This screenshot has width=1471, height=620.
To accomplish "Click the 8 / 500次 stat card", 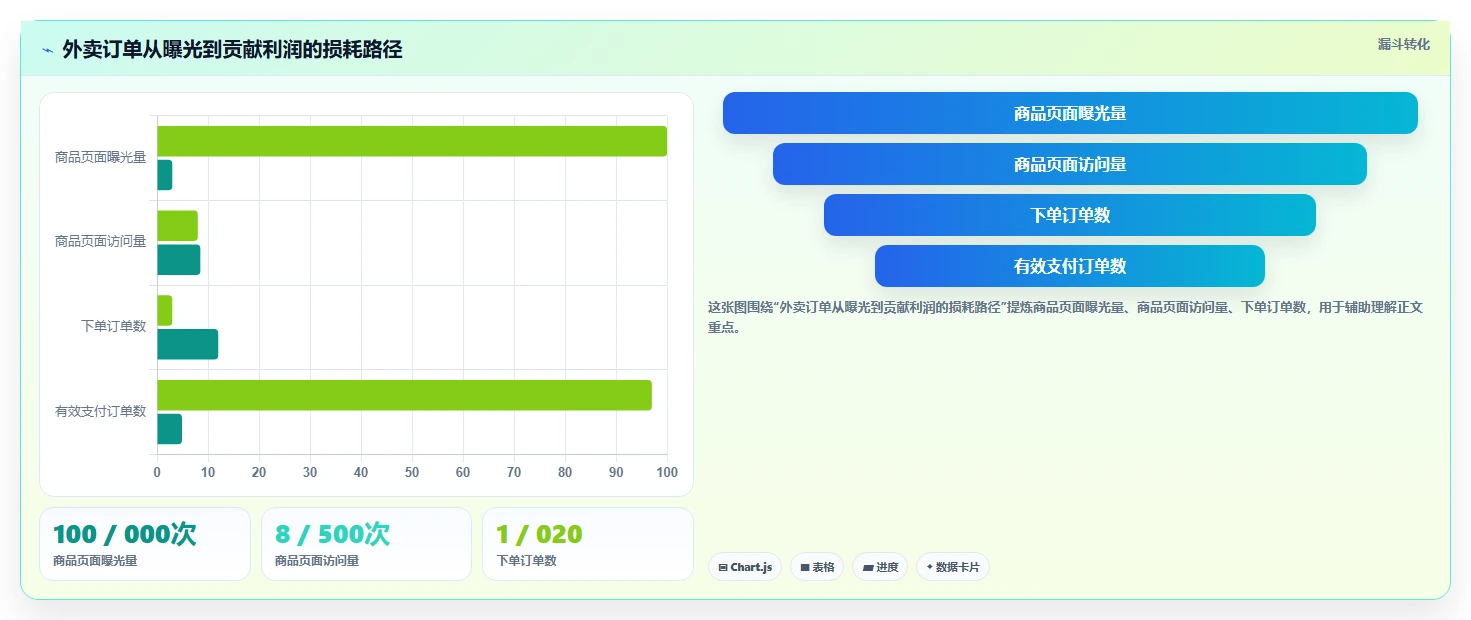I will coord(366,544).
